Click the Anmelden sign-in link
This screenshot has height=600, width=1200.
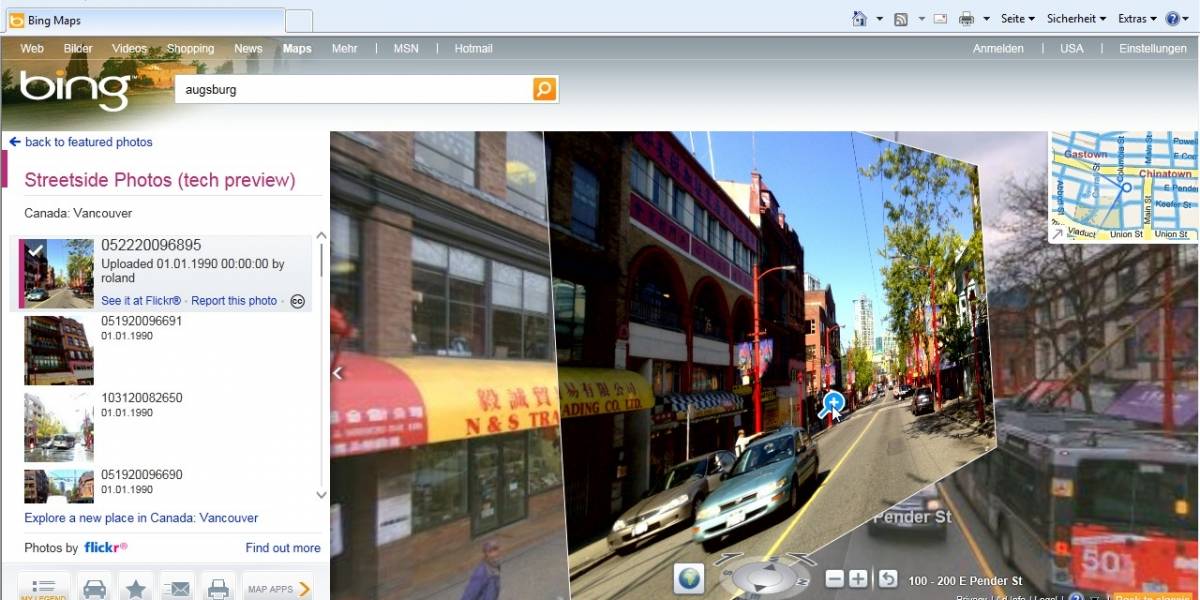tap(998, 48)
